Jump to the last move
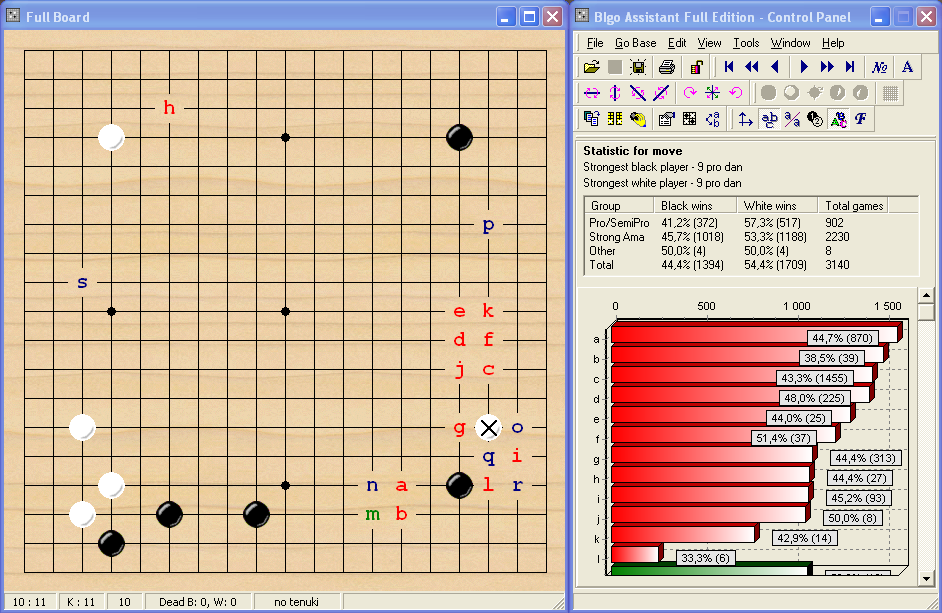Image resolution: width=942 pixels, height=613 pixels. [849, 67]
